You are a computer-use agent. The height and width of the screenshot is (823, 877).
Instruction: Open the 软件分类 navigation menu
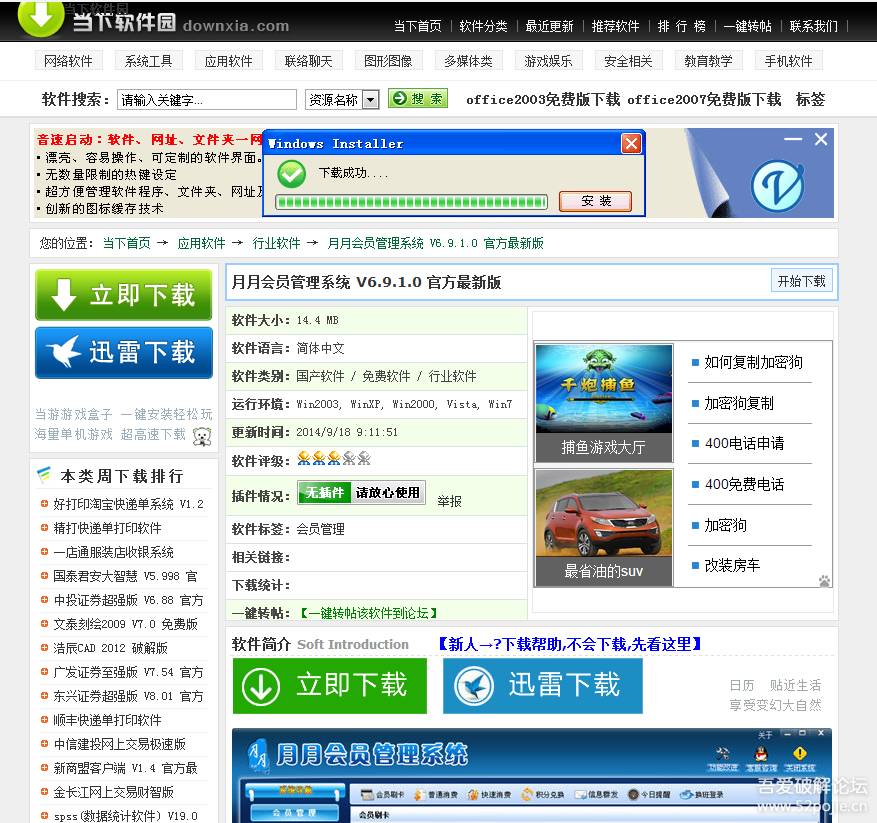click(x=483, y=27)
